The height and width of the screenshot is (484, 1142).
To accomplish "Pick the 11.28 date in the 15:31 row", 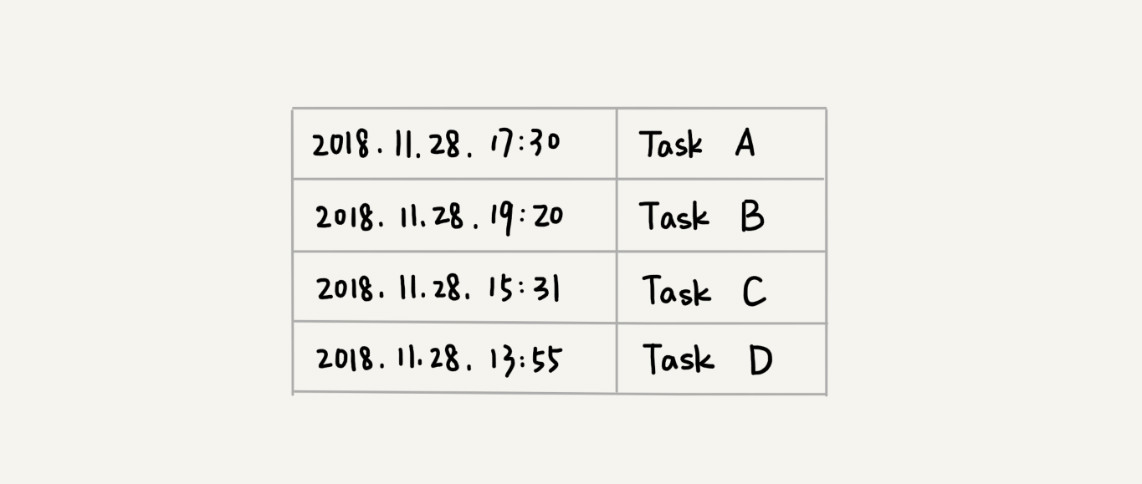I will point(436,290).
